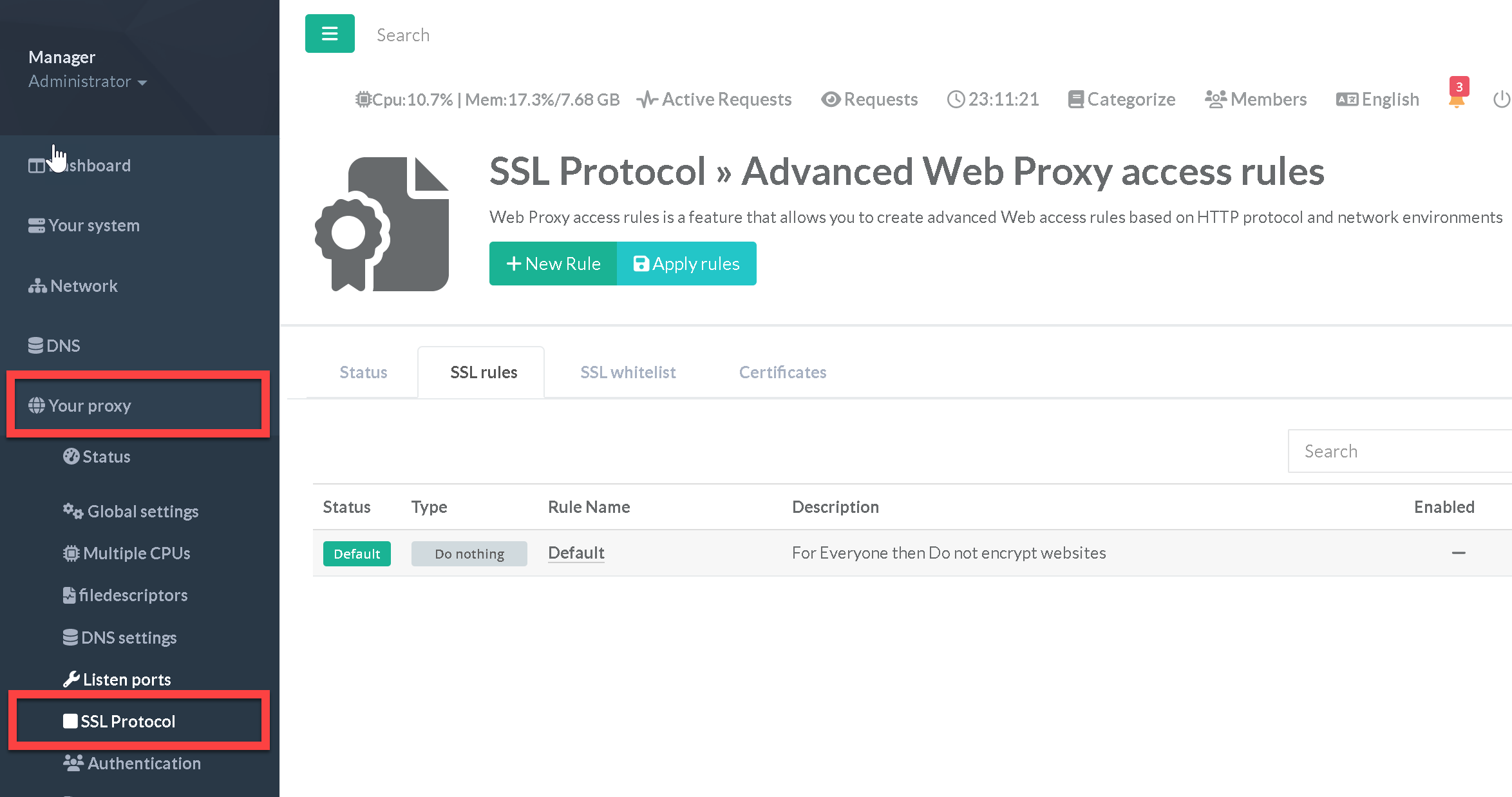The image size is (1512, 797).
Task: Click the New Rule button
Action: click(x=553, y=264)
